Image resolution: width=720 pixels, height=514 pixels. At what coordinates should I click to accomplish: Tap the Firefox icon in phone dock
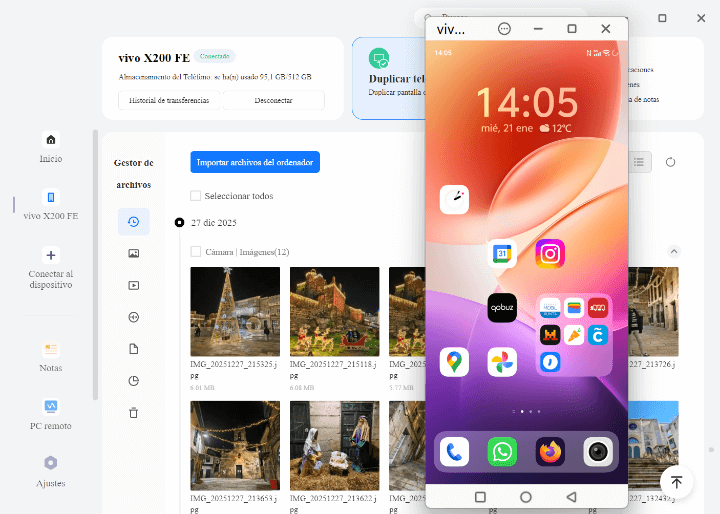pyautogui.click(x=550, y=452)
